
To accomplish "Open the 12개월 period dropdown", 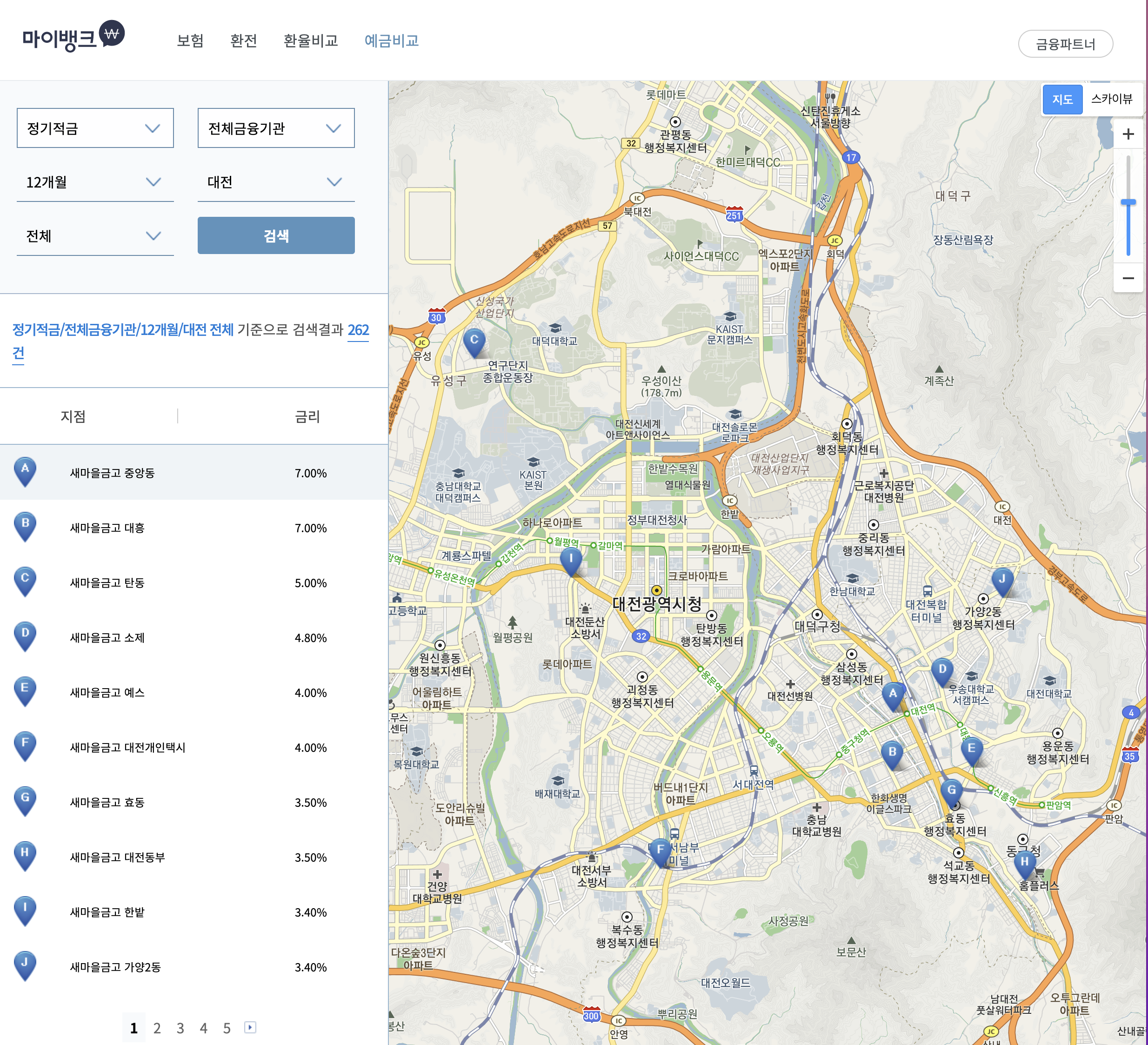I will pos(95,182).
